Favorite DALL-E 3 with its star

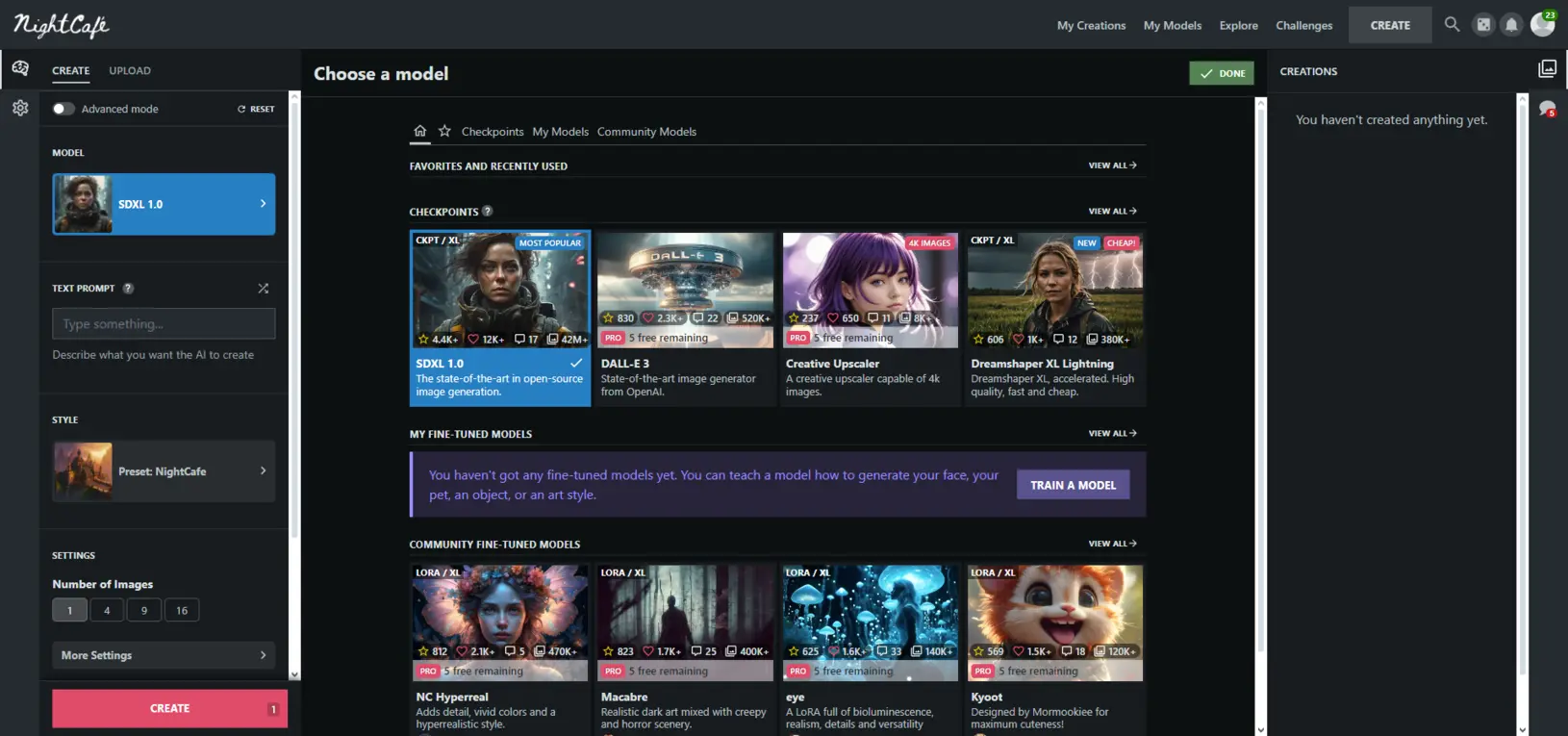pyautogui.click(x=608, y=318)
